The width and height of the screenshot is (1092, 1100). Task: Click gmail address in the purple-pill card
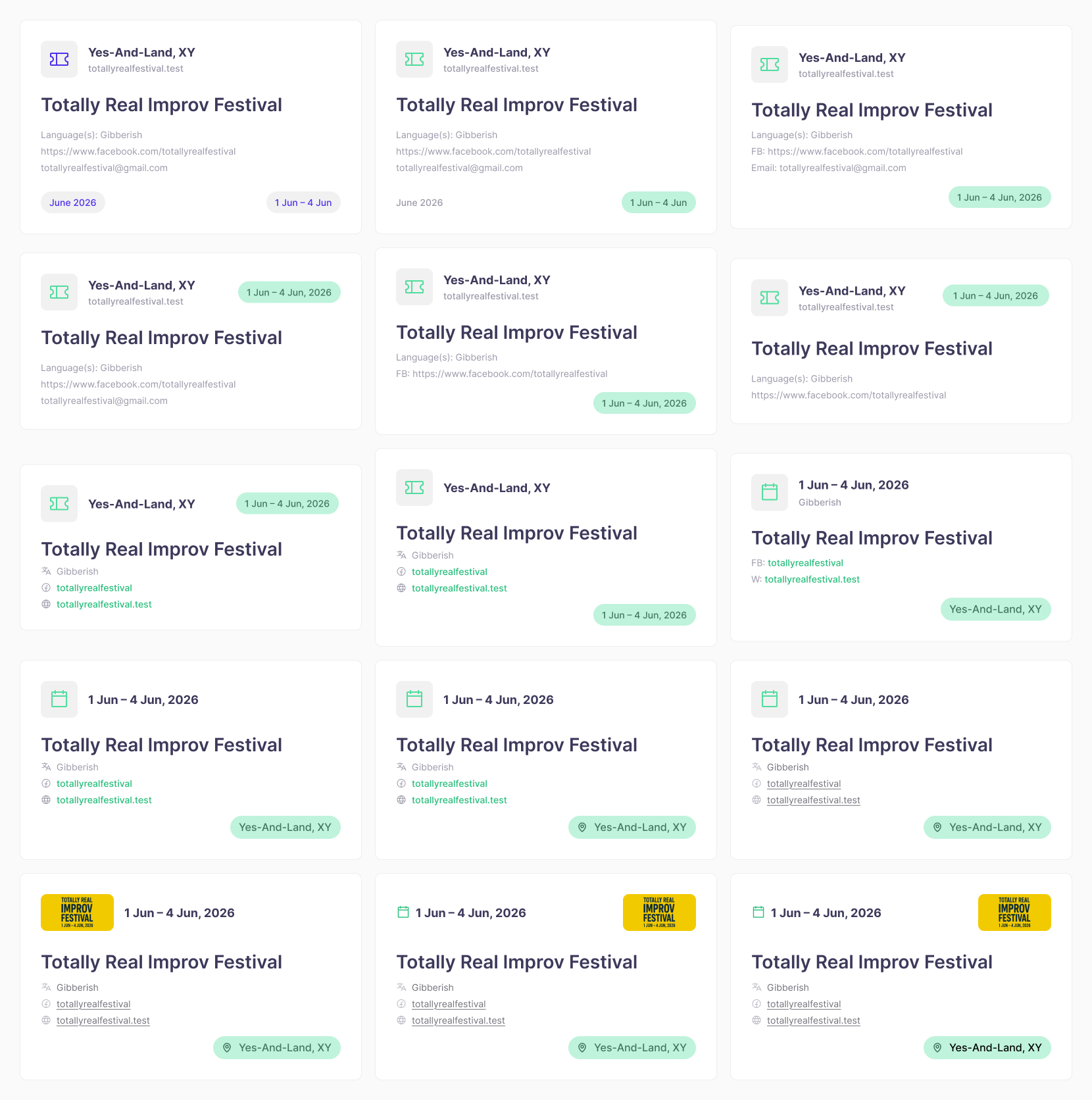coord(104,168)
